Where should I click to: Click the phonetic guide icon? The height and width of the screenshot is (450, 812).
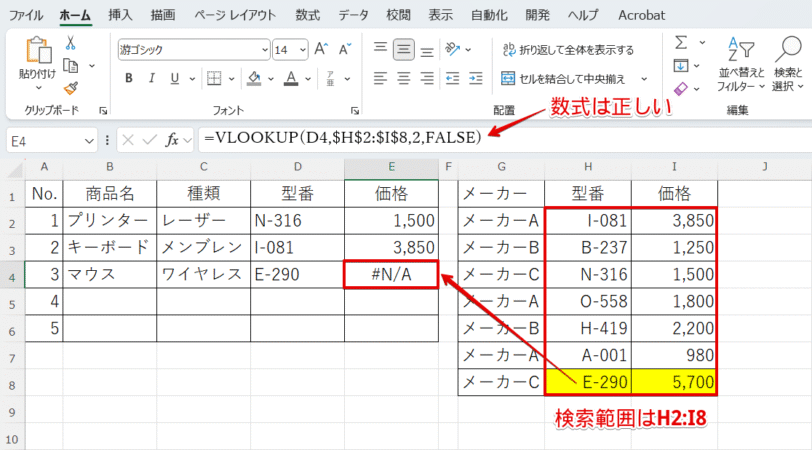click(330, 78)
